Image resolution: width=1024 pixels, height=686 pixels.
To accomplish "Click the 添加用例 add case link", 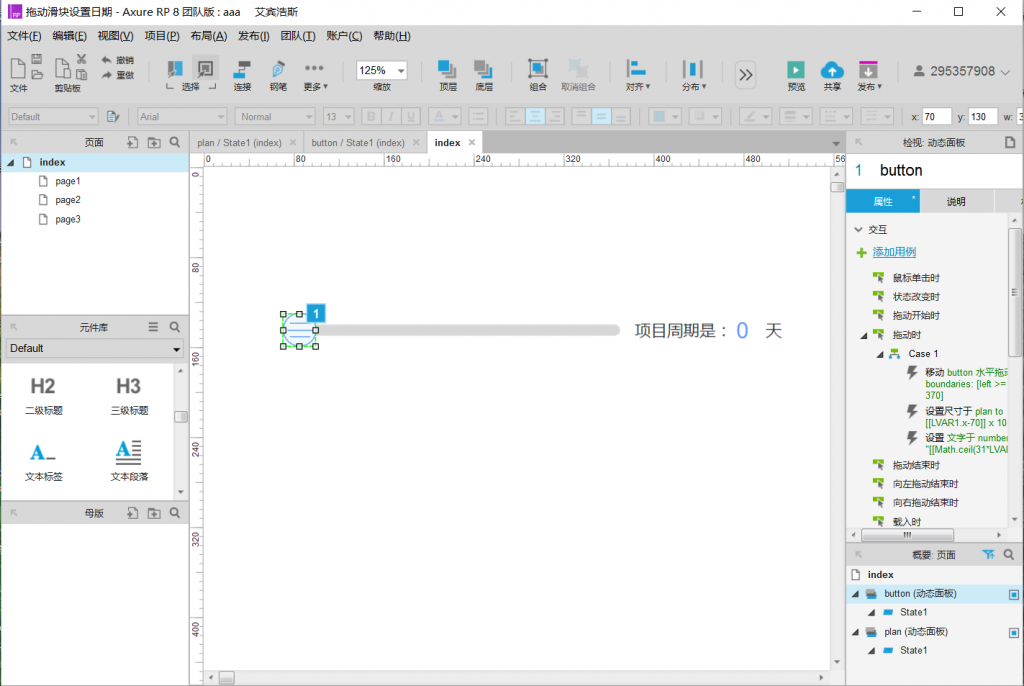I will (x=894, y=252).
